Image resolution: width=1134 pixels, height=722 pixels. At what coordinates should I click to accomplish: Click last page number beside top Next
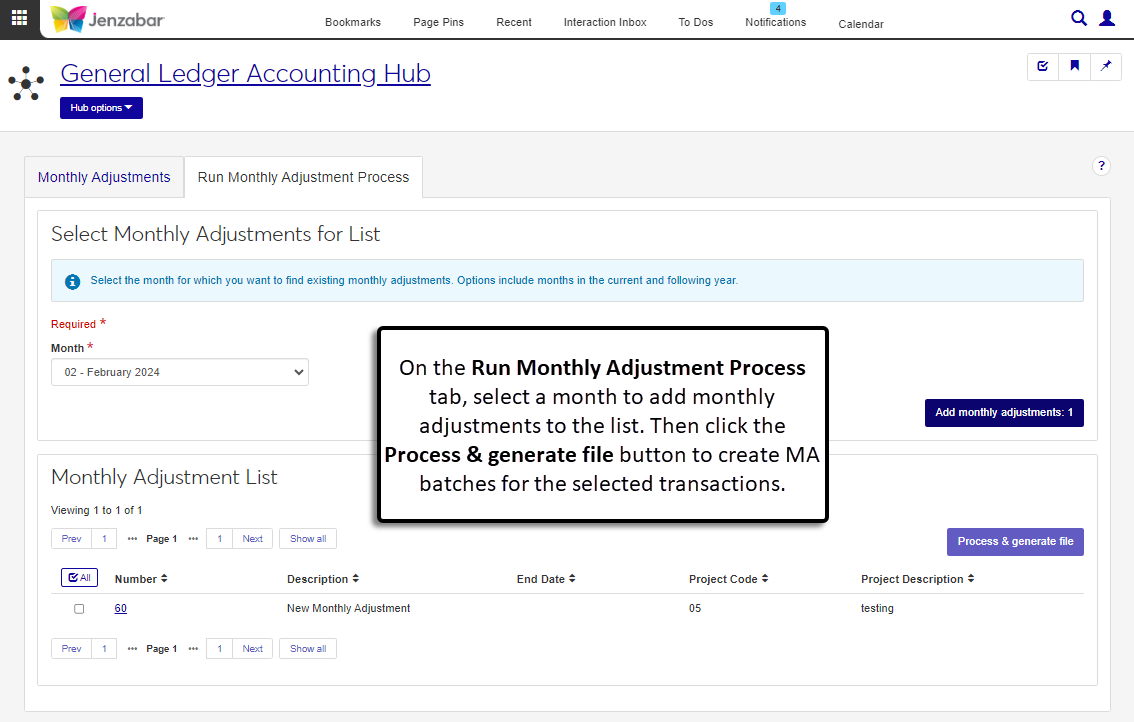tap(220, 539)
